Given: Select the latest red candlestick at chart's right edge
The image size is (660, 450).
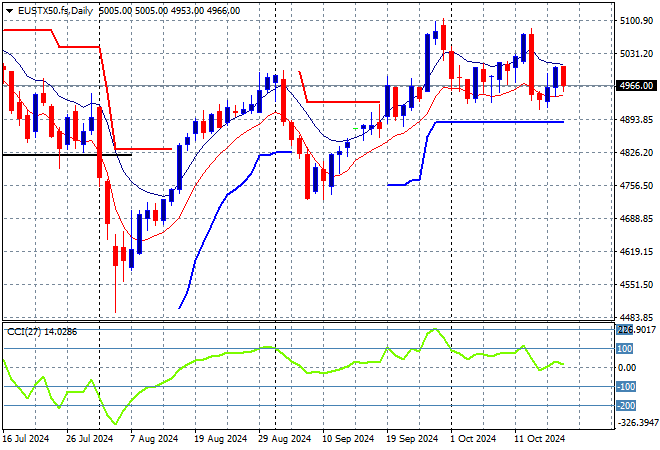Looking at the screenshot, I should (x=564, y=77).
